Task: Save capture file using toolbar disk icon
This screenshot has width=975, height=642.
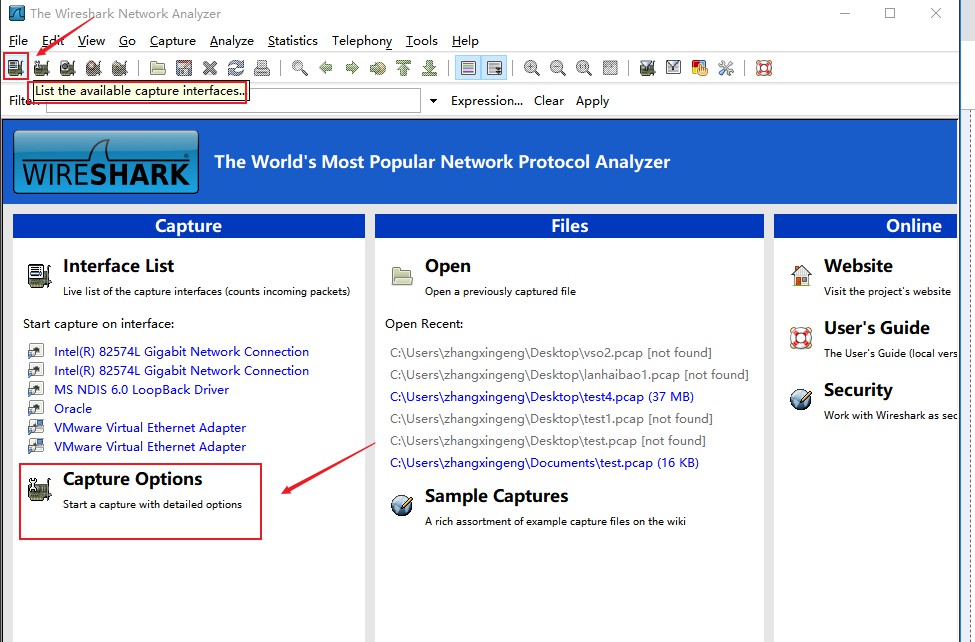Action: point(184,67)
